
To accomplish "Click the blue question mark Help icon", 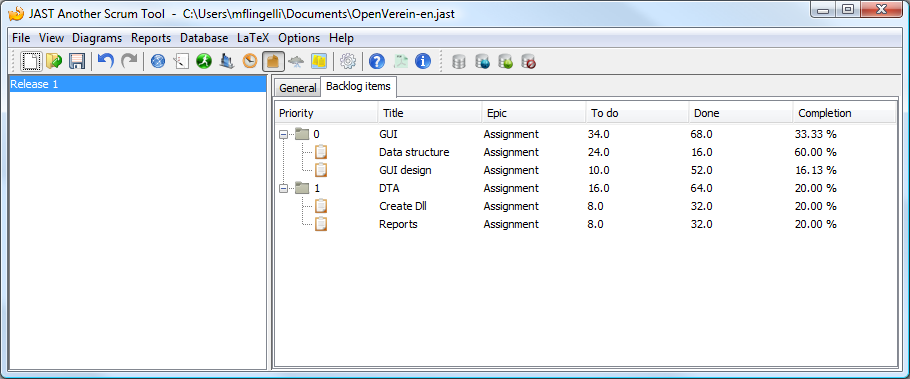I will (377, 61).
